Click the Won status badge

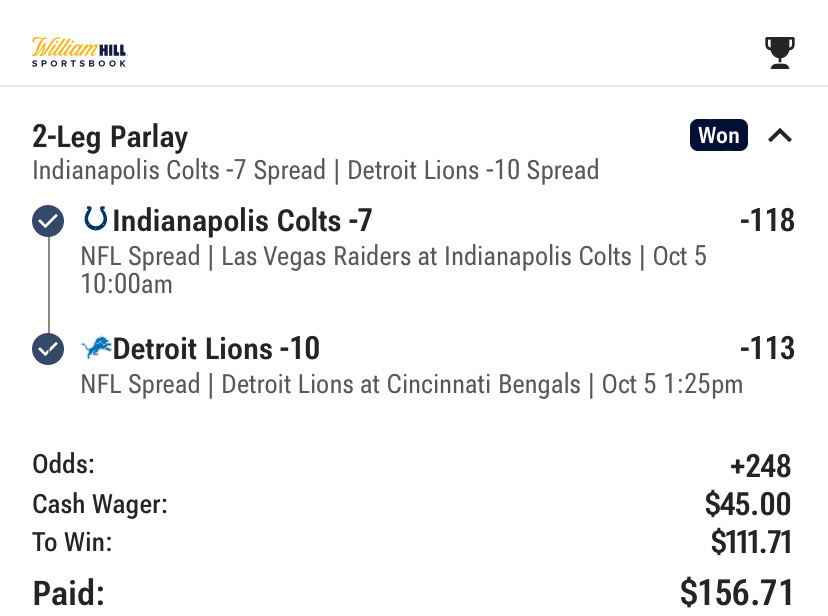718,135
